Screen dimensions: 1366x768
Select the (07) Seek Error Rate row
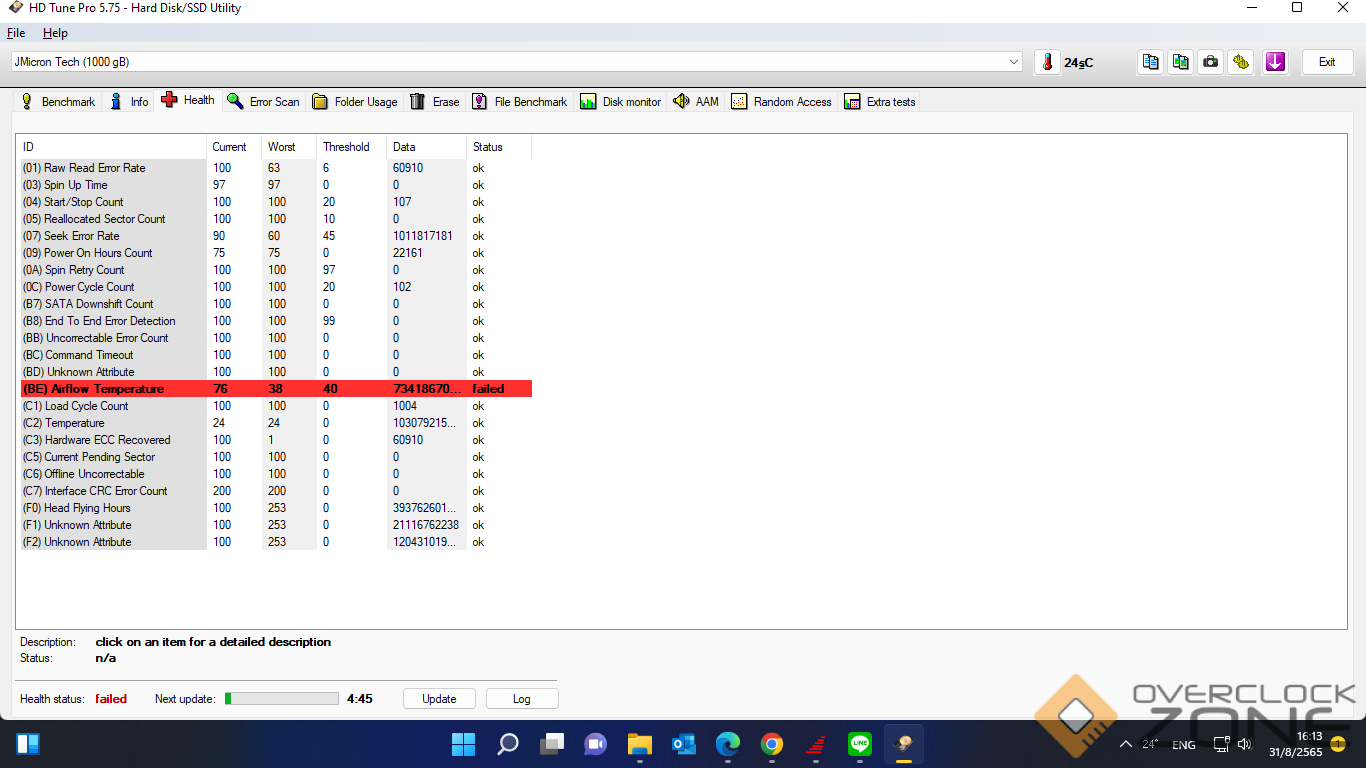coord(276,236)
